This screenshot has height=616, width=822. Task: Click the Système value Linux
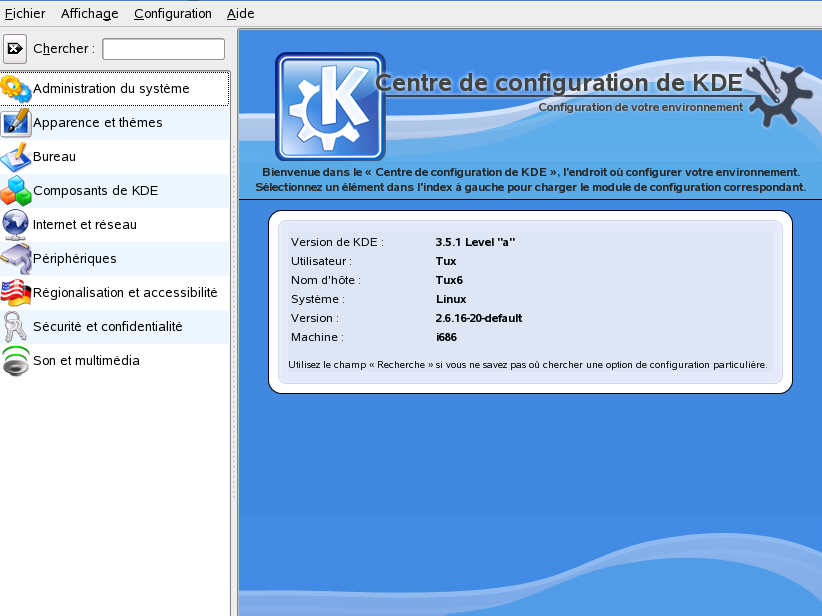(x=451, y=299)
